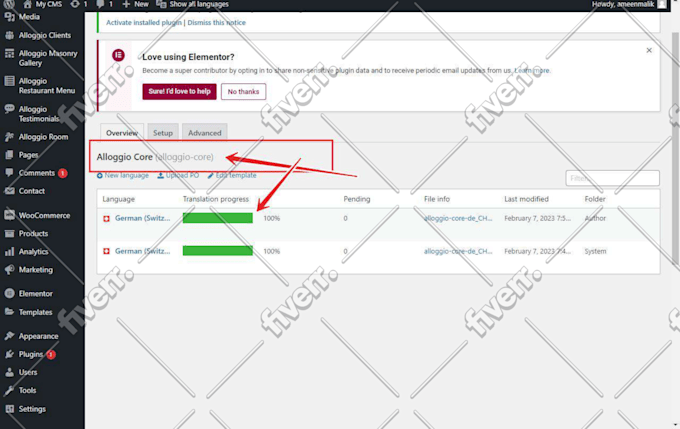
Task: Sort by Last modified column header
Action: click(526, 199)
